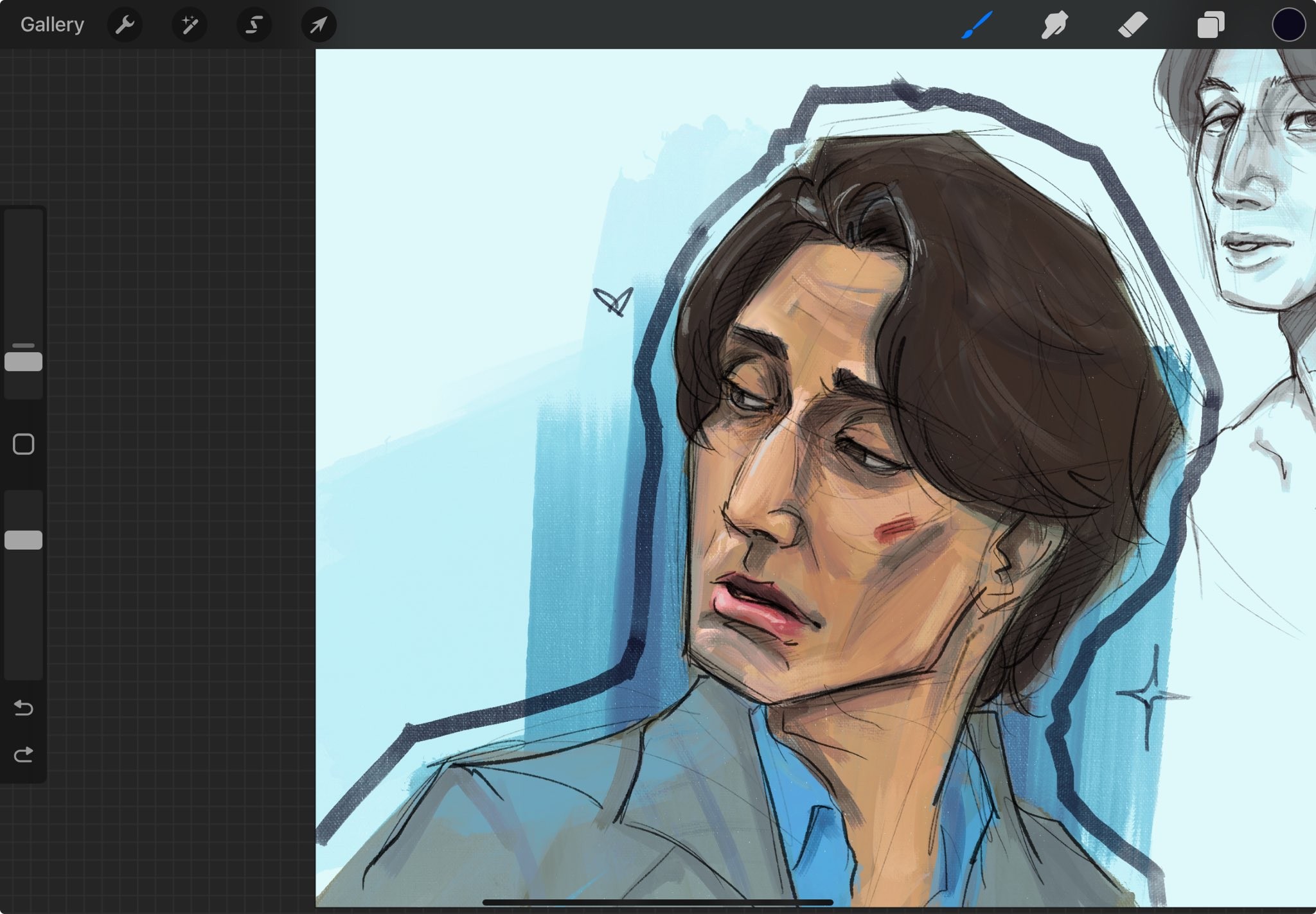Activate the Selection tool
The width and height of the screenshot is (1316, 914).
click(254, 25)
